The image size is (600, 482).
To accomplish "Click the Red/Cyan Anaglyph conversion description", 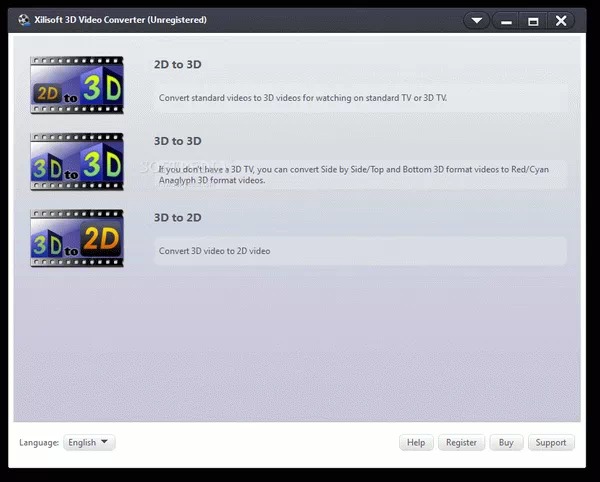I will point(354,174).
